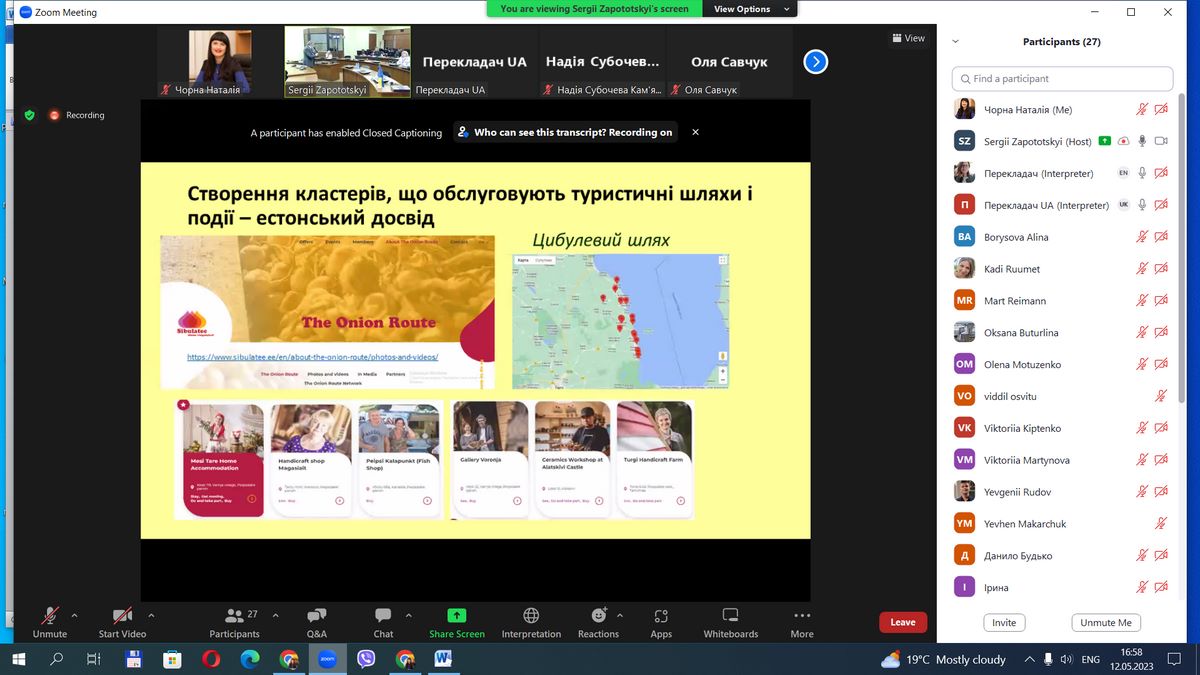The height and width of the screenshot is (675, 1200).
Task: Click the Invite button
Action: pyautogui.click(x=1004, y=622)
